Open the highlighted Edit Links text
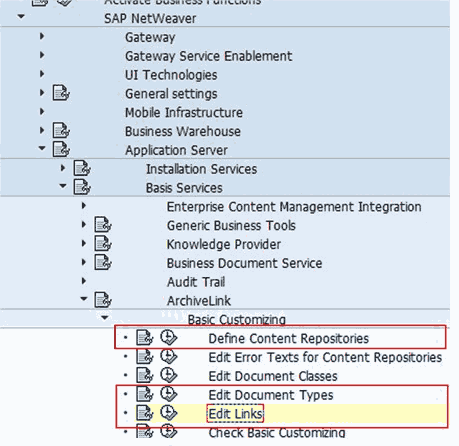This screenshot has height=446, width=459. [235, 414]
